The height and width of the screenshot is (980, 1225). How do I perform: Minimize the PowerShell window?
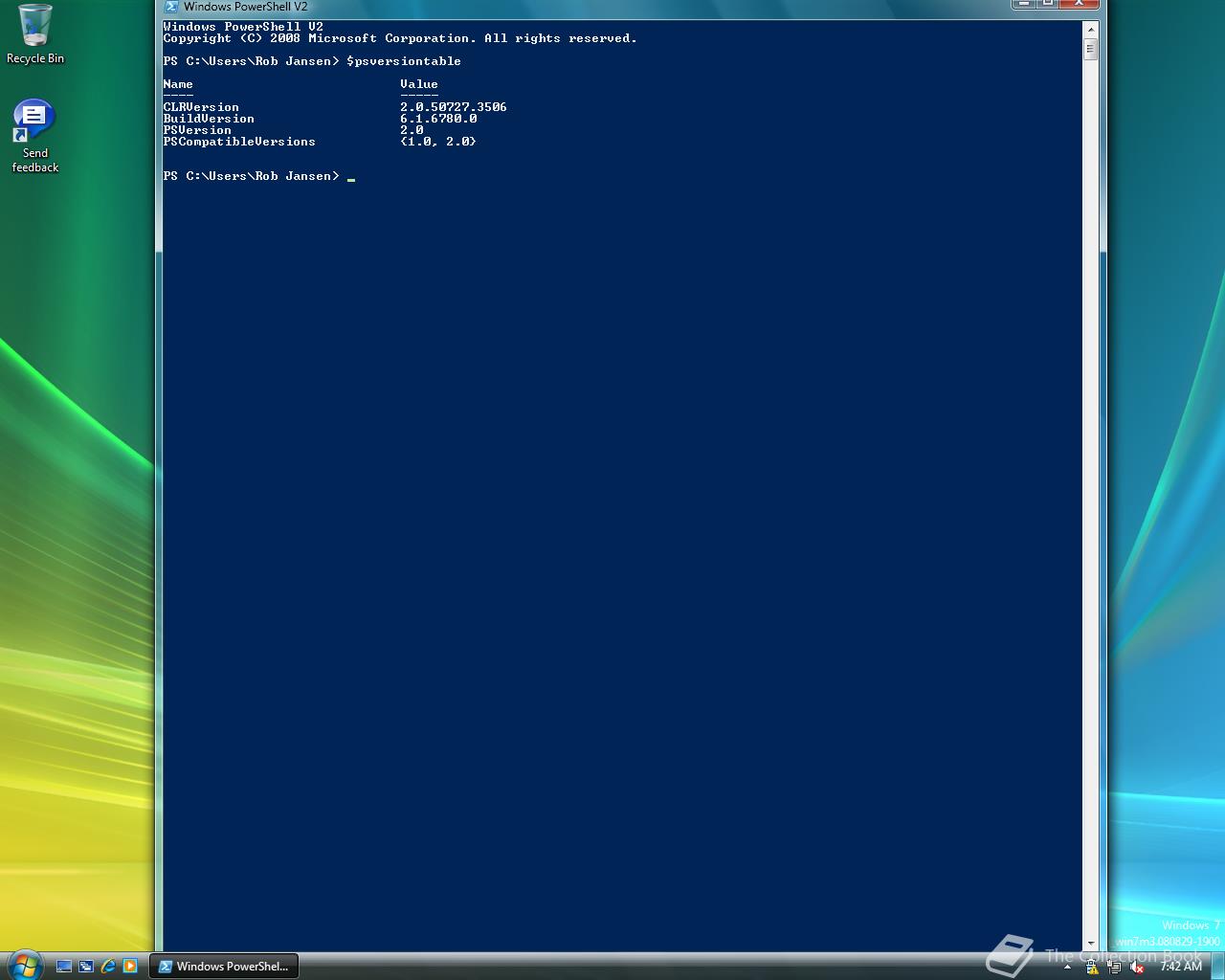point(1024,4)
